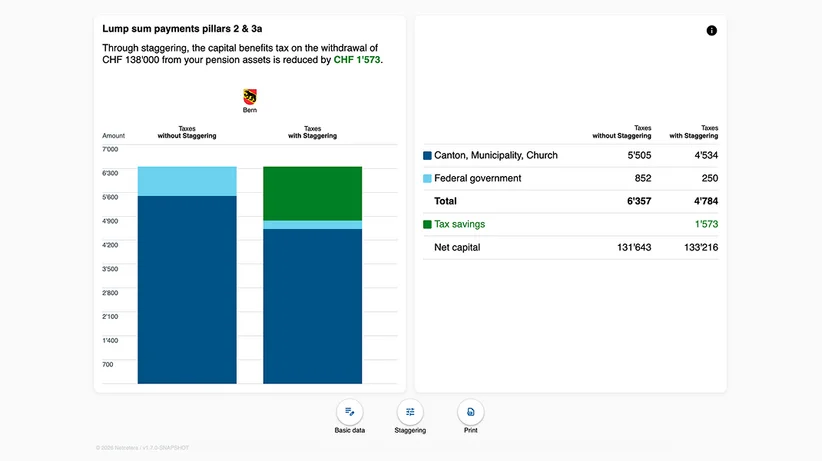Viewport: 822px width, 461px height.
Task: Select light blue federal segment without staggering
Action: [x=187, y=181]
